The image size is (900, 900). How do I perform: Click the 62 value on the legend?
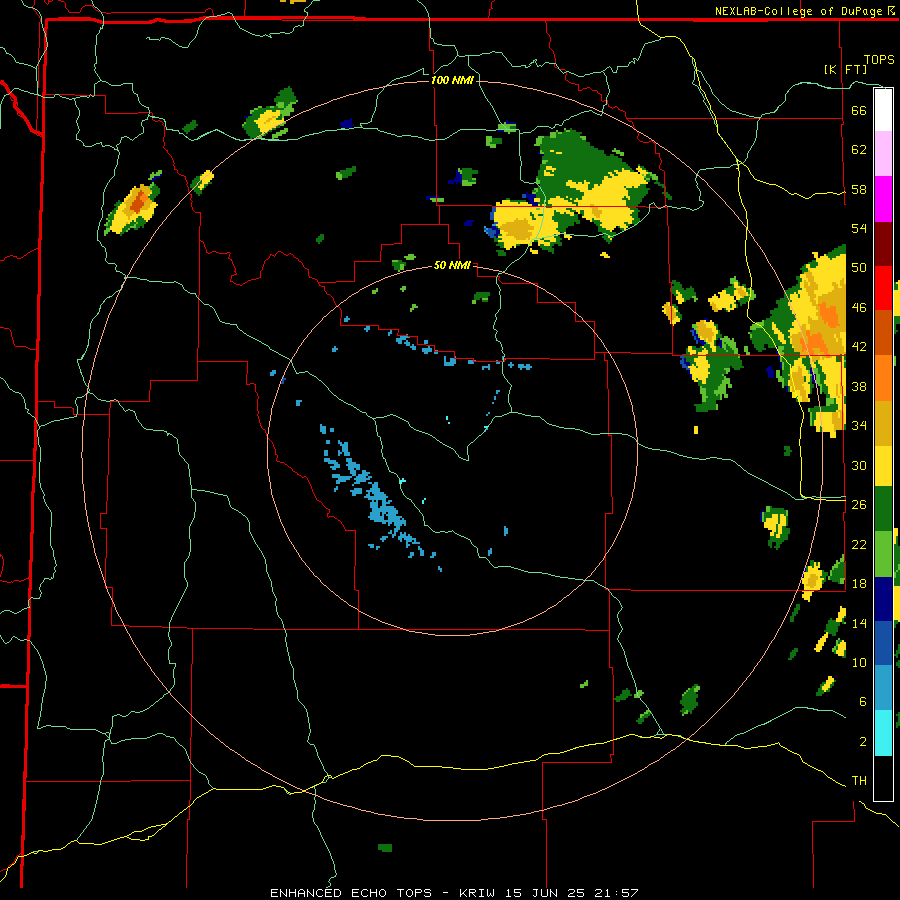(859, 150)
